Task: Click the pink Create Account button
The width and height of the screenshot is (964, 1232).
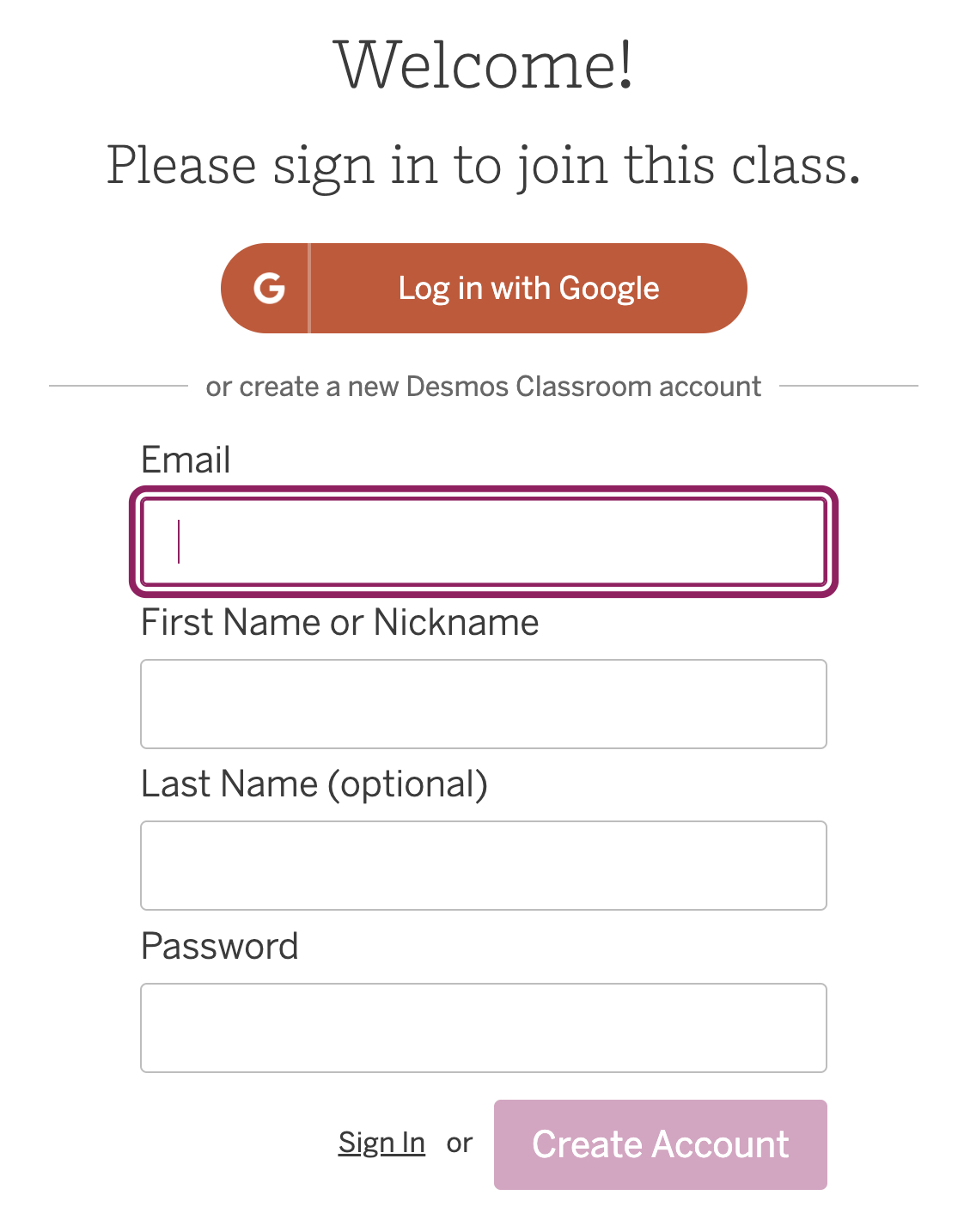Action: pos(660,1144)
